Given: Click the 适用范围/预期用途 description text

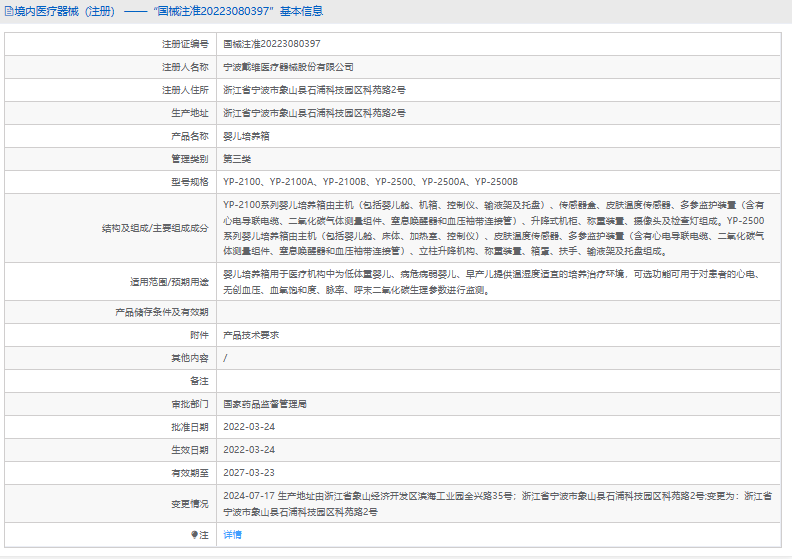Looking at the screenshot, I should (x=497, y=281).
